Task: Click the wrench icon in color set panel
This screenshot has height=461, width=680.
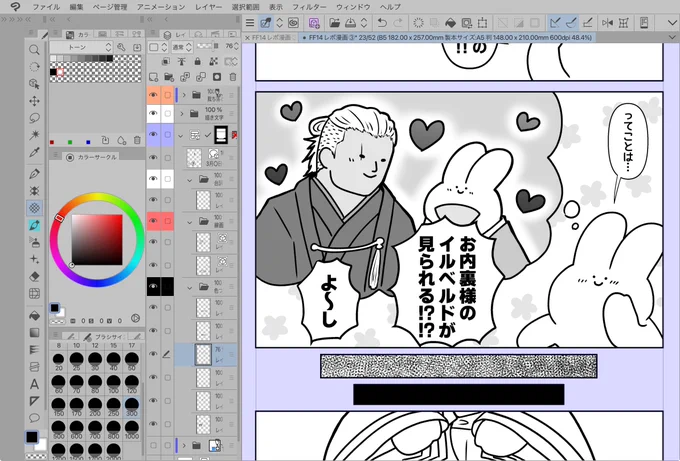Action: pyautogui.click(x=121, y=47)
